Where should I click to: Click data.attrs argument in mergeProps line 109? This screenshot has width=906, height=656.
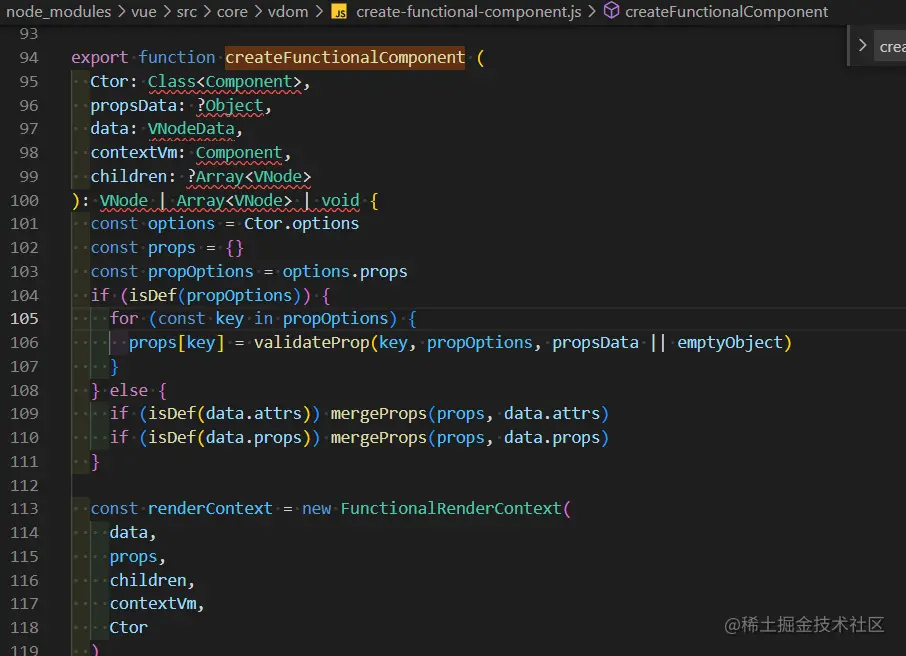(x=552, y=414)
